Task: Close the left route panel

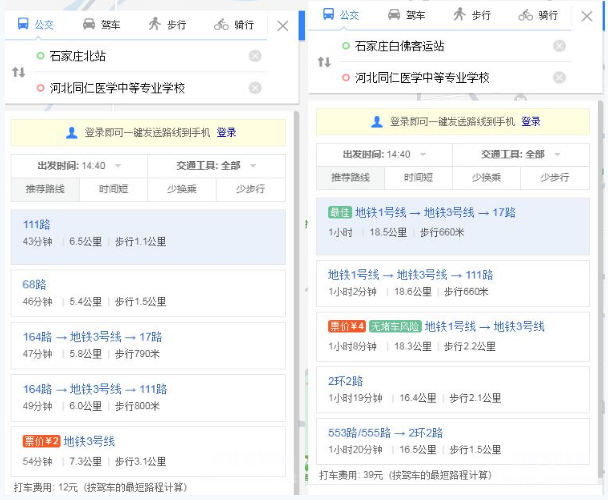Action: [283, 26]
